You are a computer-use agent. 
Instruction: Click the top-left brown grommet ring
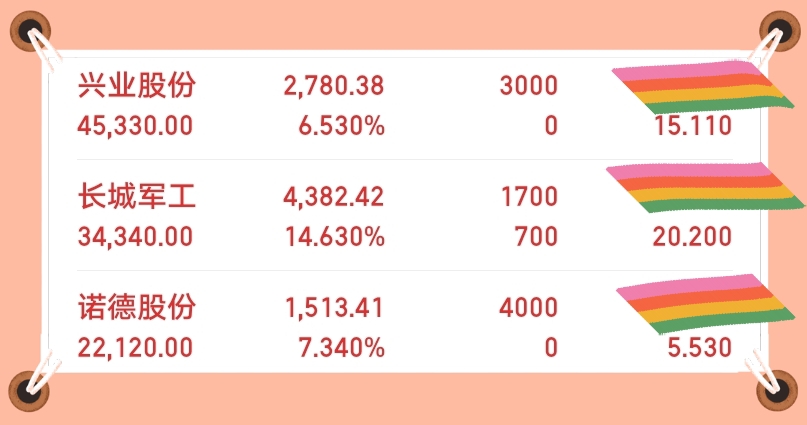pyautogui.click(x=30, y=31)
